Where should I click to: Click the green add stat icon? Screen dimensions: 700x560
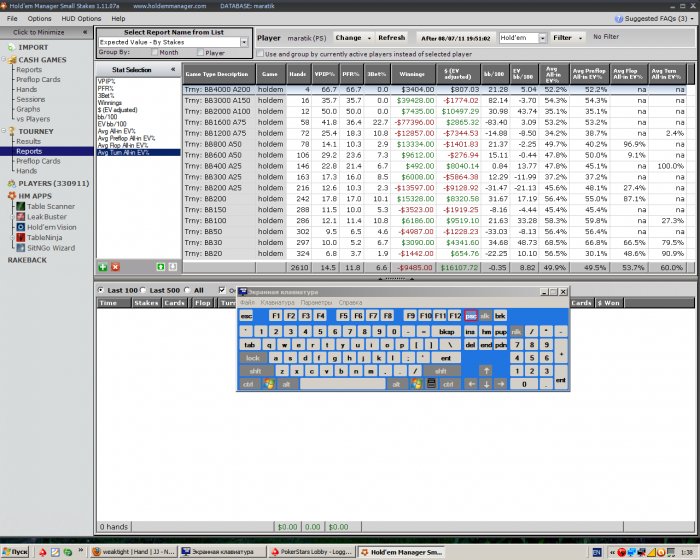pyautogui.click(x=102, y=267)
